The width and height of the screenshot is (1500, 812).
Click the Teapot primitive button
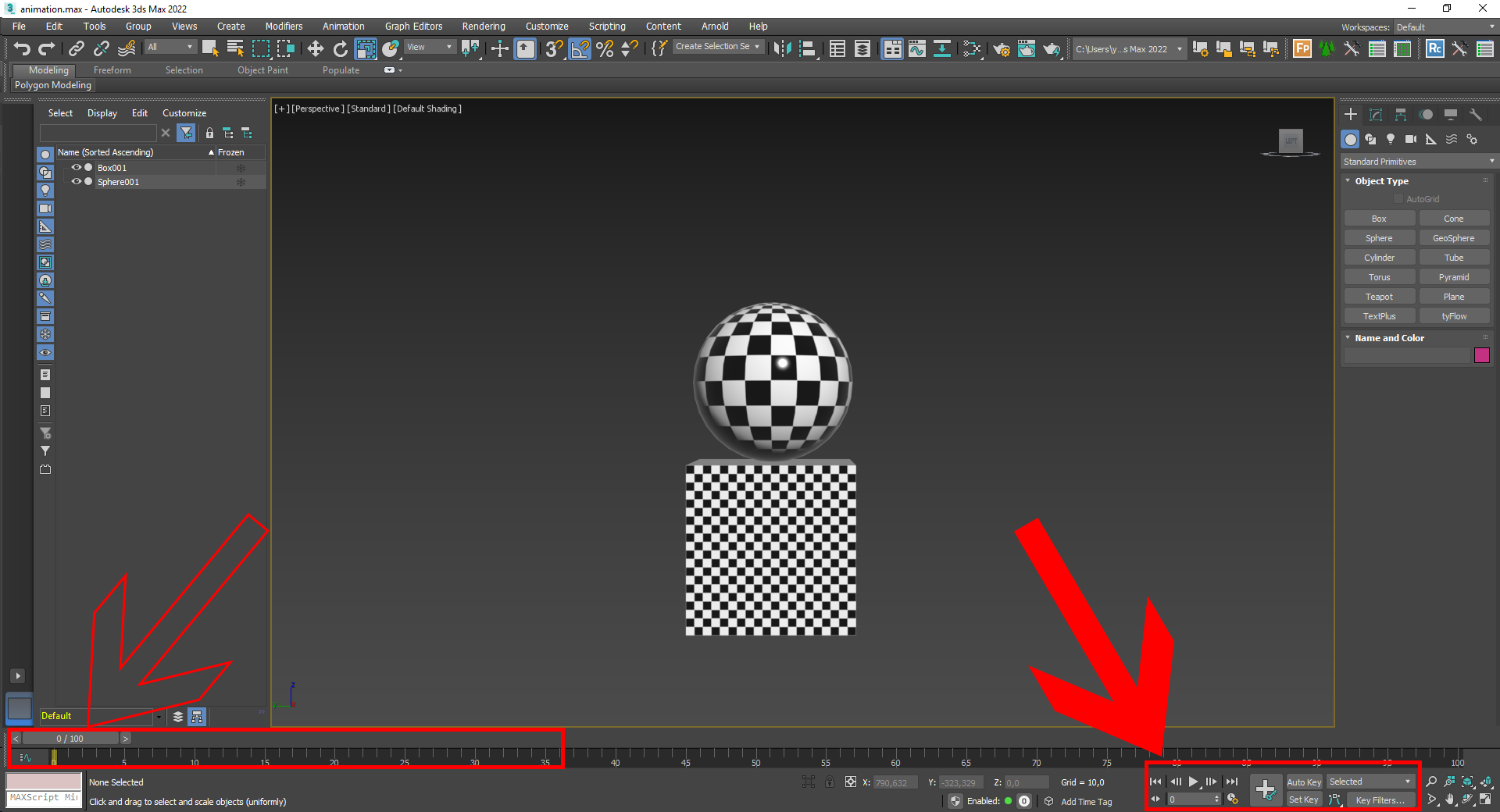(x=1379, y=297)
